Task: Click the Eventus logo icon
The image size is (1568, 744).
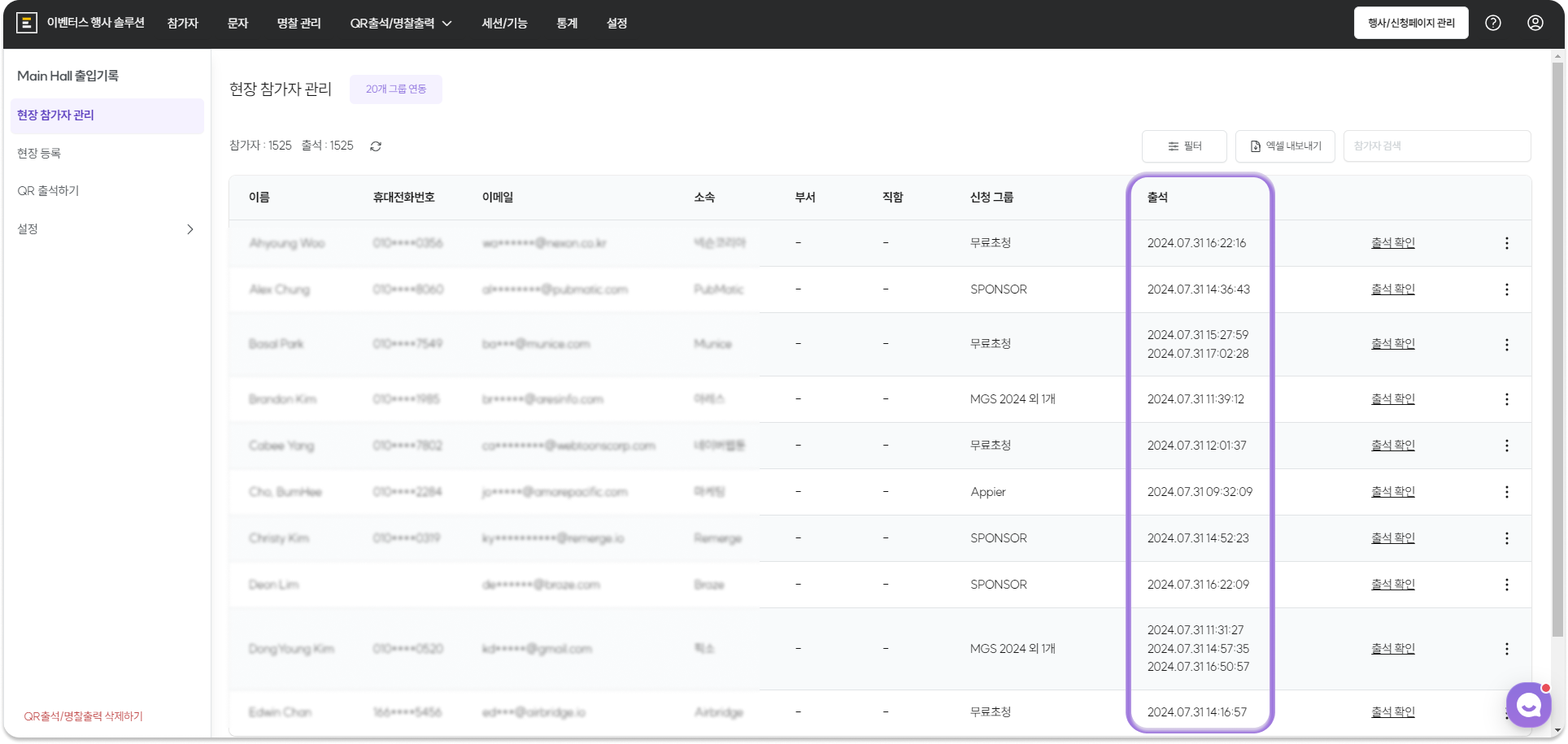Action: pyautogui.click(x=27, y=23)
